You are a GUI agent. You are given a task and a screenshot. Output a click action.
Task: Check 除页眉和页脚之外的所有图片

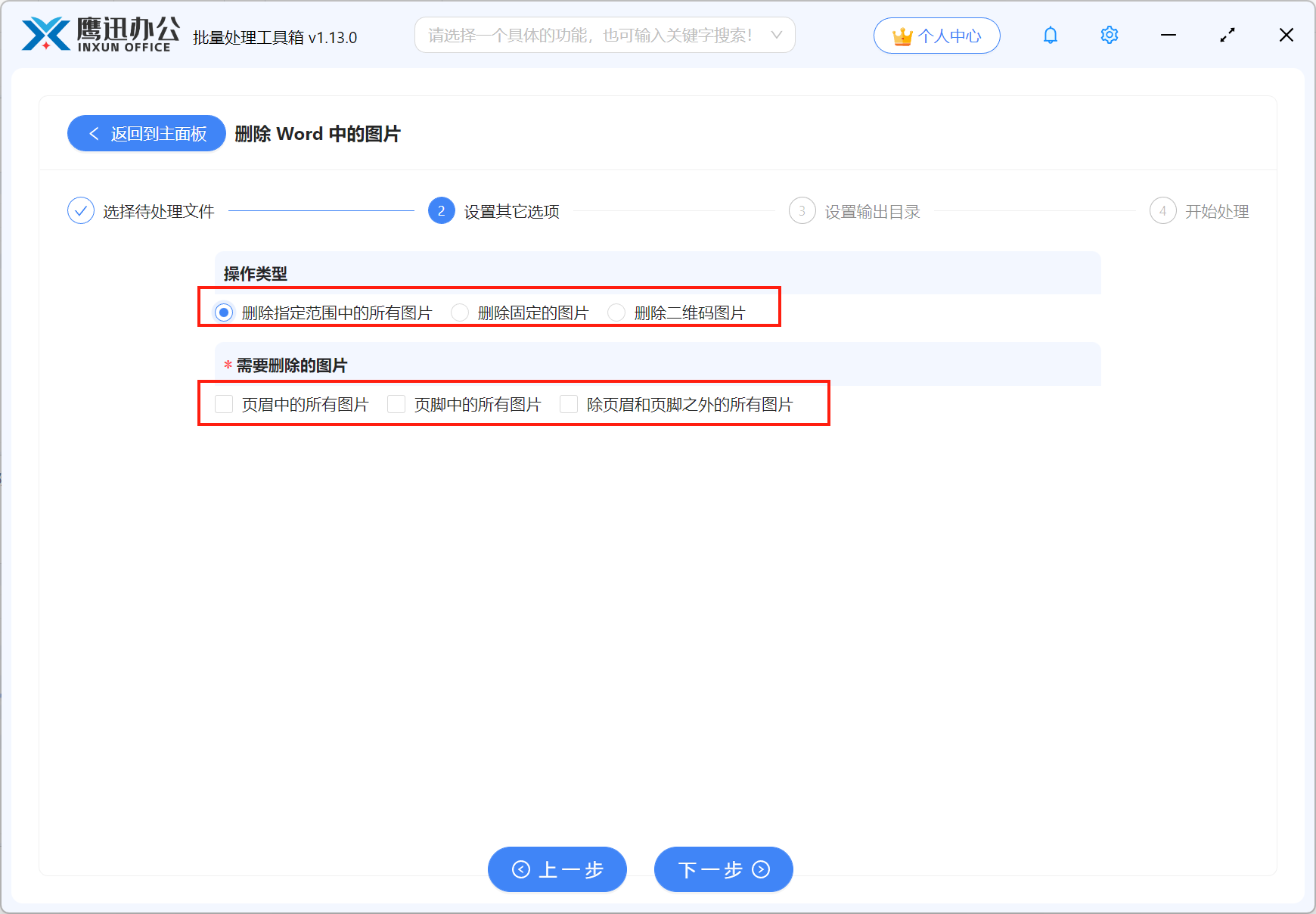coord(569,404)
